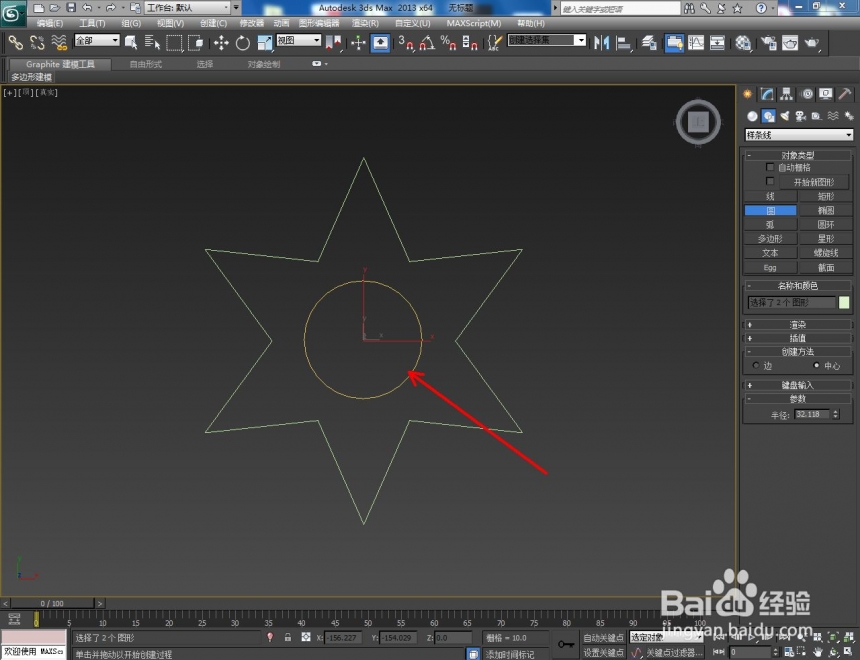Screen dimensions: 860x660
Task: Open the Layer Manager
Action: point(649,42)
